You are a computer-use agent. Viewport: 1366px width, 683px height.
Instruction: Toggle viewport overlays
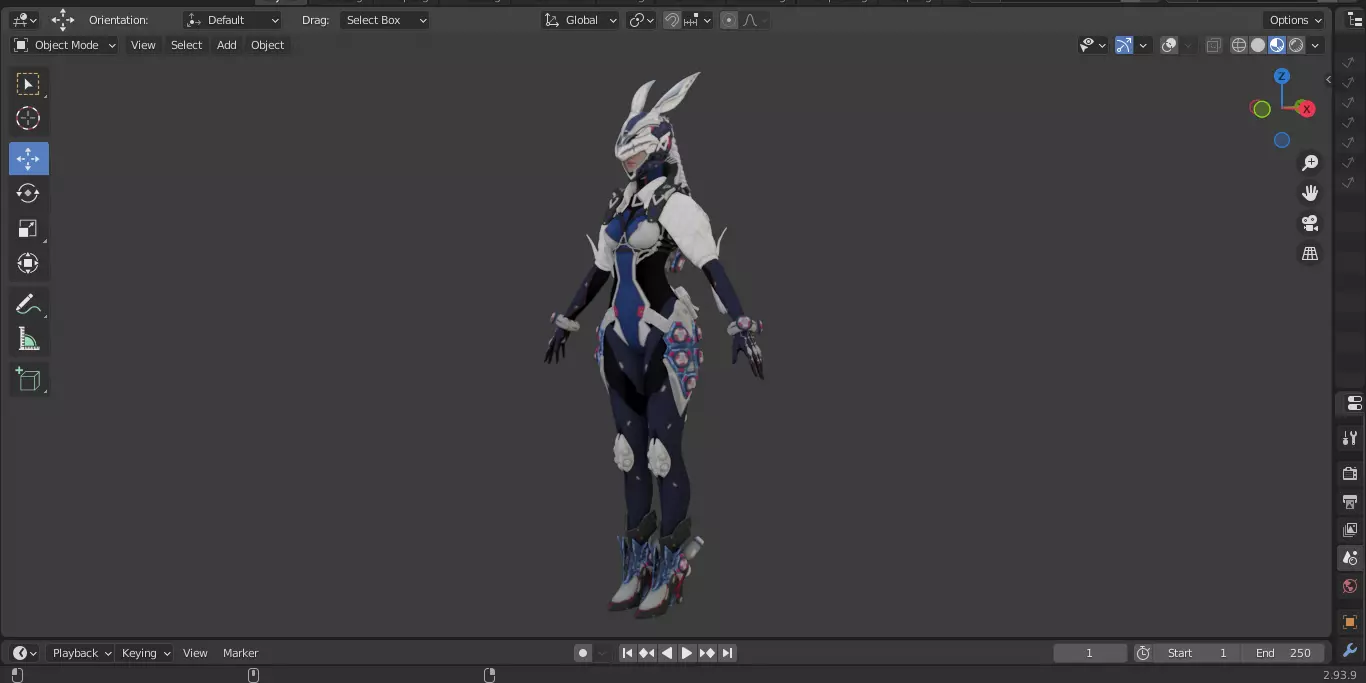(1169, 45)
